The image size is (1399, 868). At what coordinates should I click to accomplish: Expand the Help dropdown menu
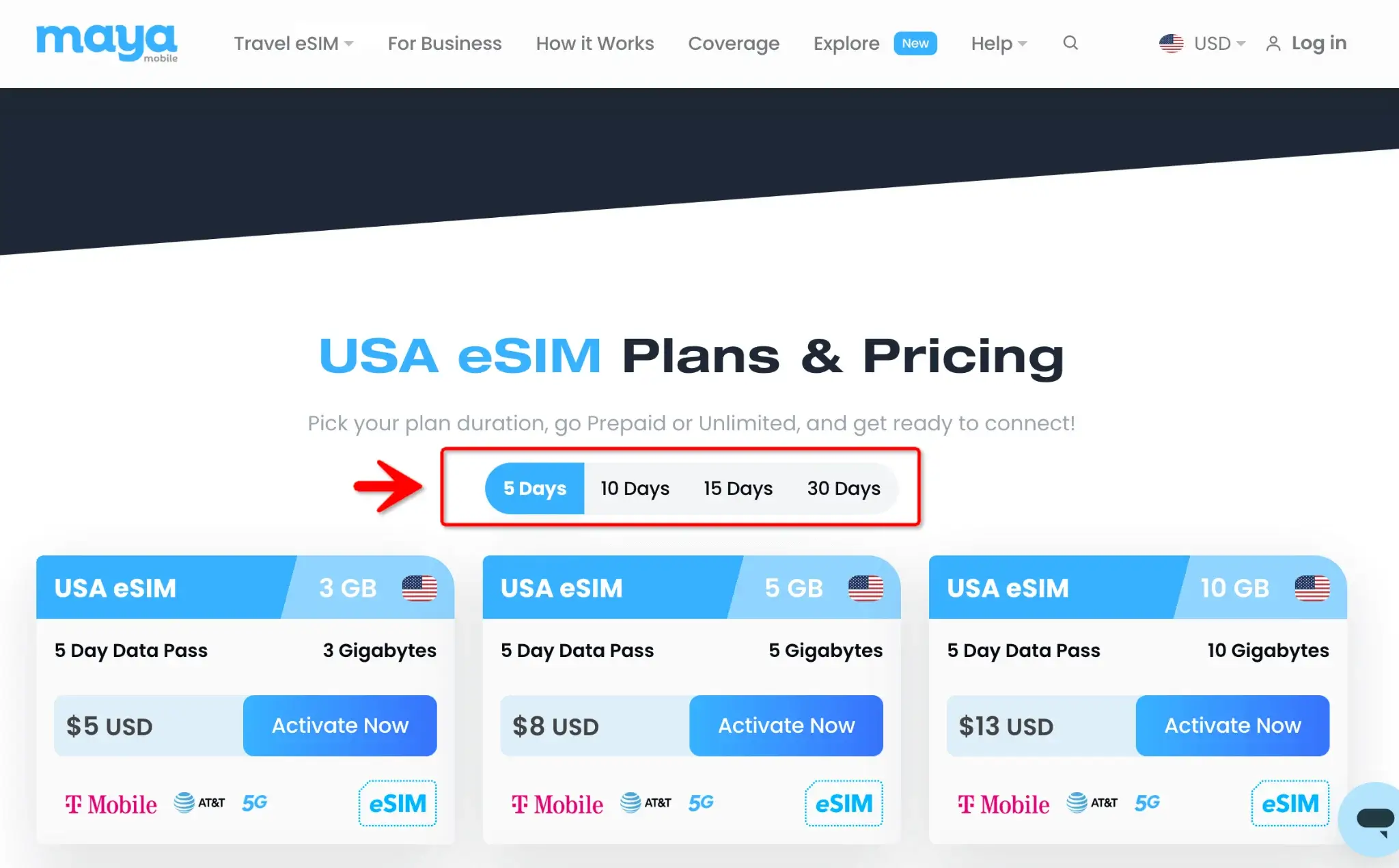pos(997,43)
